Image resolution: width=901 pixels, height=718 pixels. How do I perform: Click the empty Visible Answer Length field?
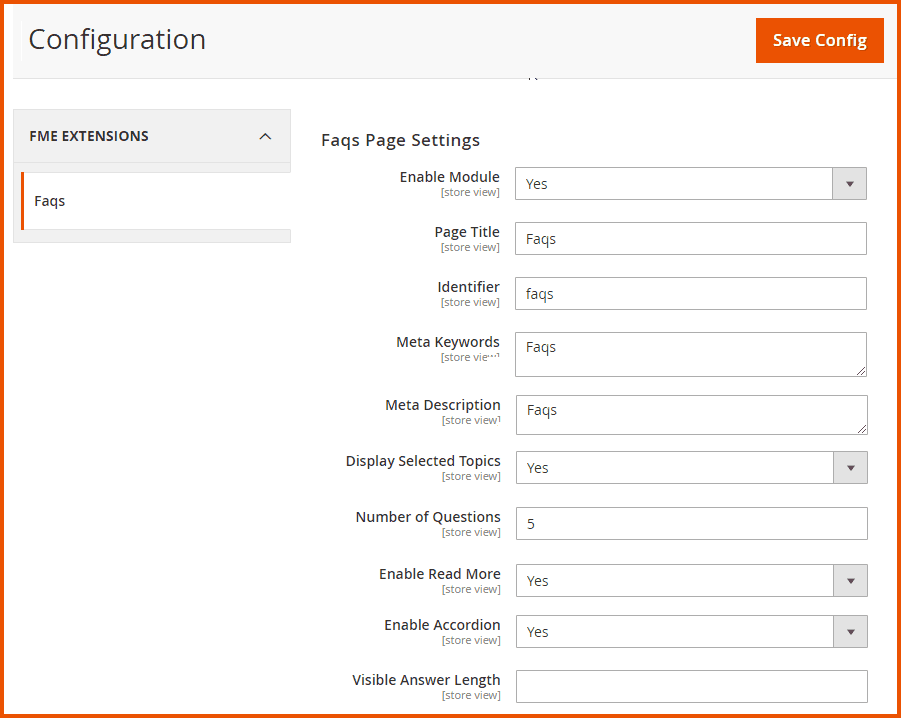690,686
